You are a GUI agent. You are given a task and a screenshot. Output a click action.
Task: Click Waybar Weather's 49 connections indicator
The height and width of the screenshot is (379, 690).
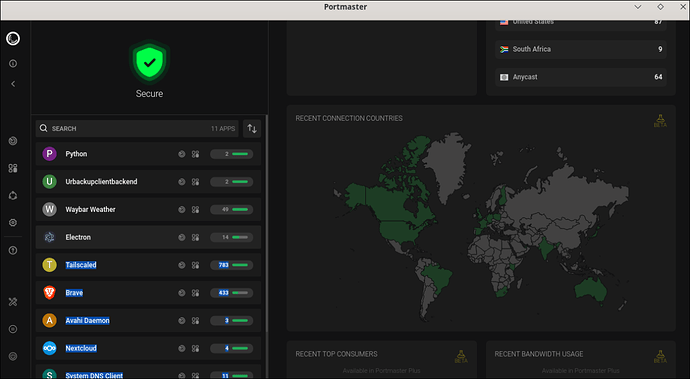(x=231, y=210)
